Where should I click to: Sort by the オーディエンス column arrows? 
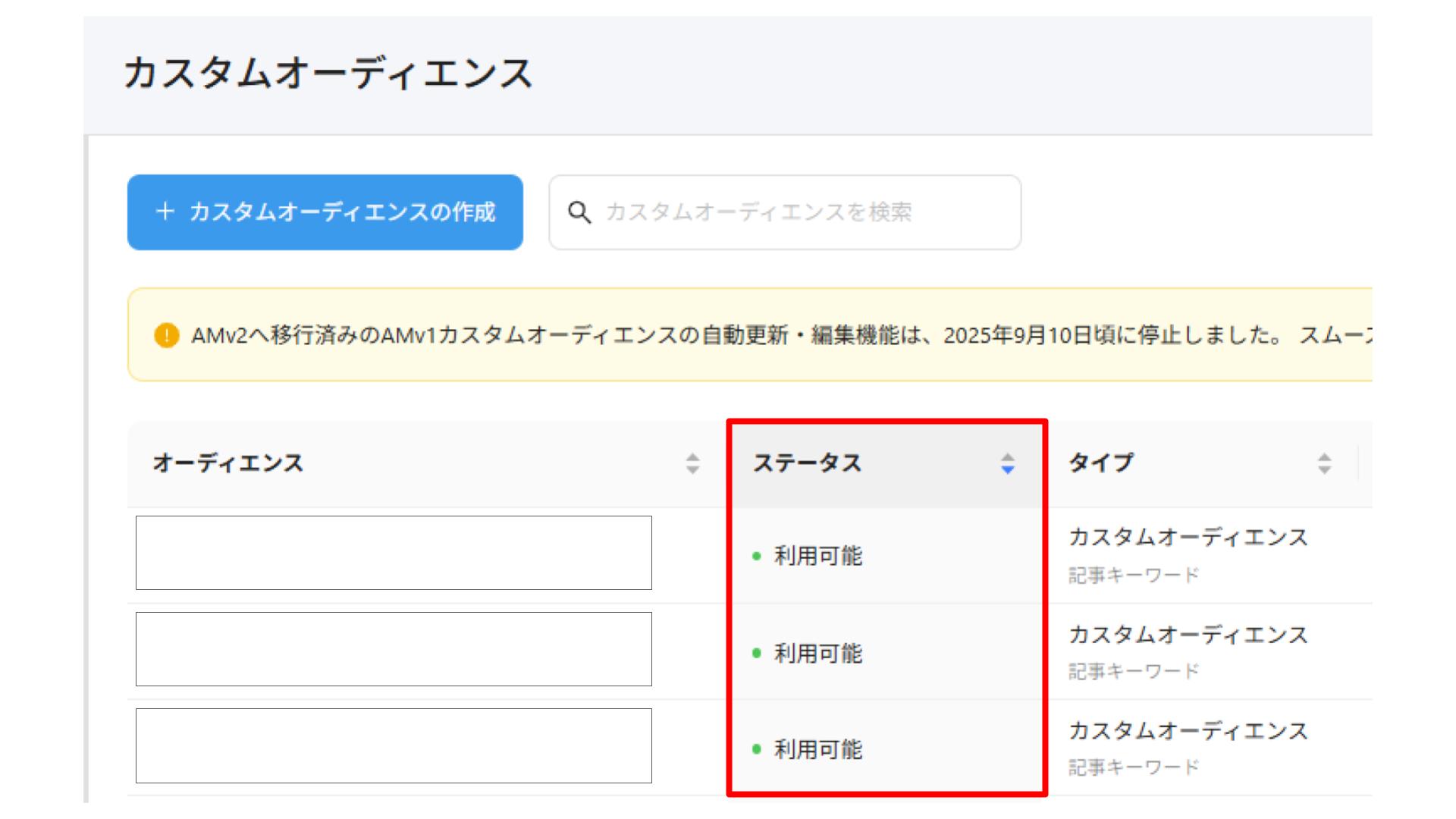click(x=692, y=463)
